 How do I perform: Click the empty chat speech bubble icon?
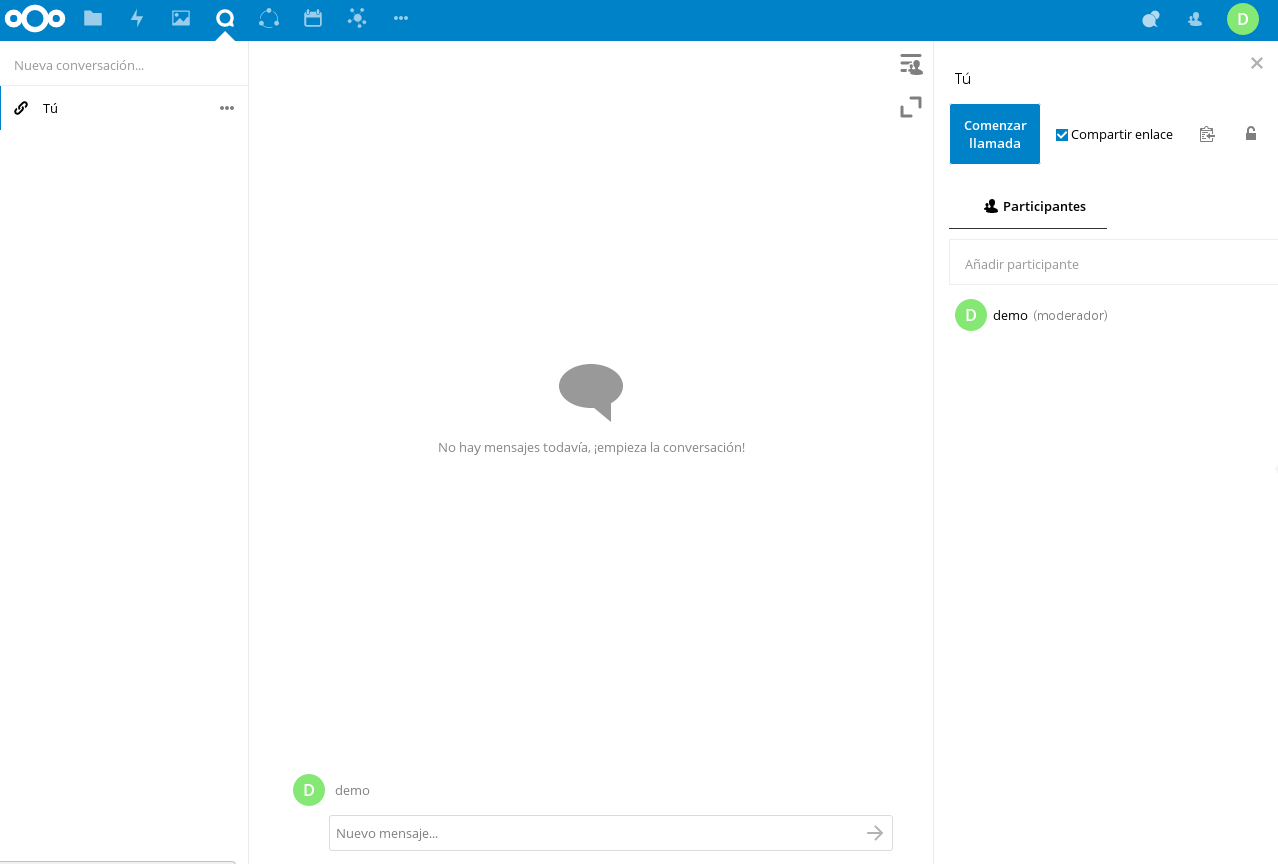tap(591, 392)
